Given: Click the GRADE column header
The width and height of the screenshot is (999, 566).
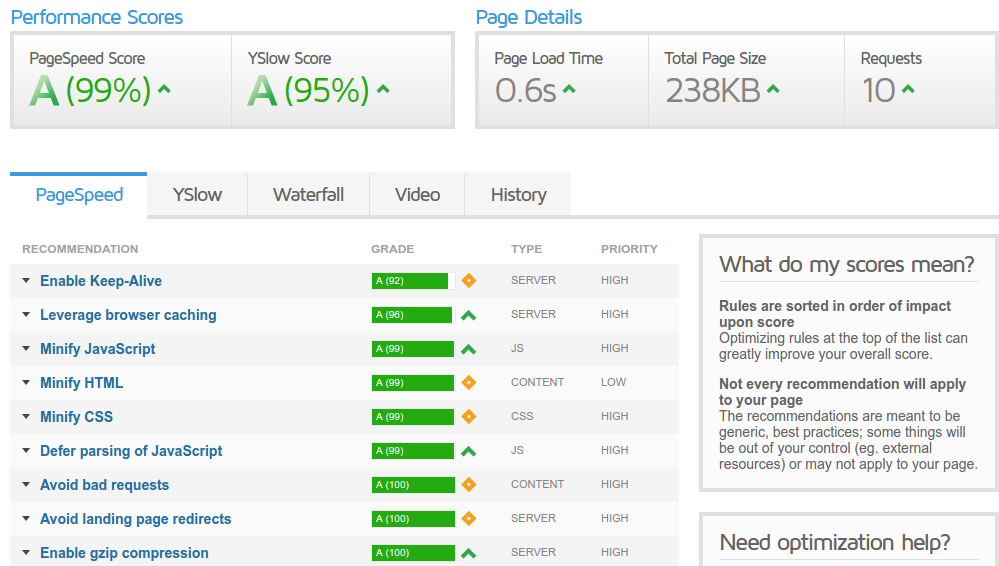Looking at the screenshot, I should click(392, 249).
